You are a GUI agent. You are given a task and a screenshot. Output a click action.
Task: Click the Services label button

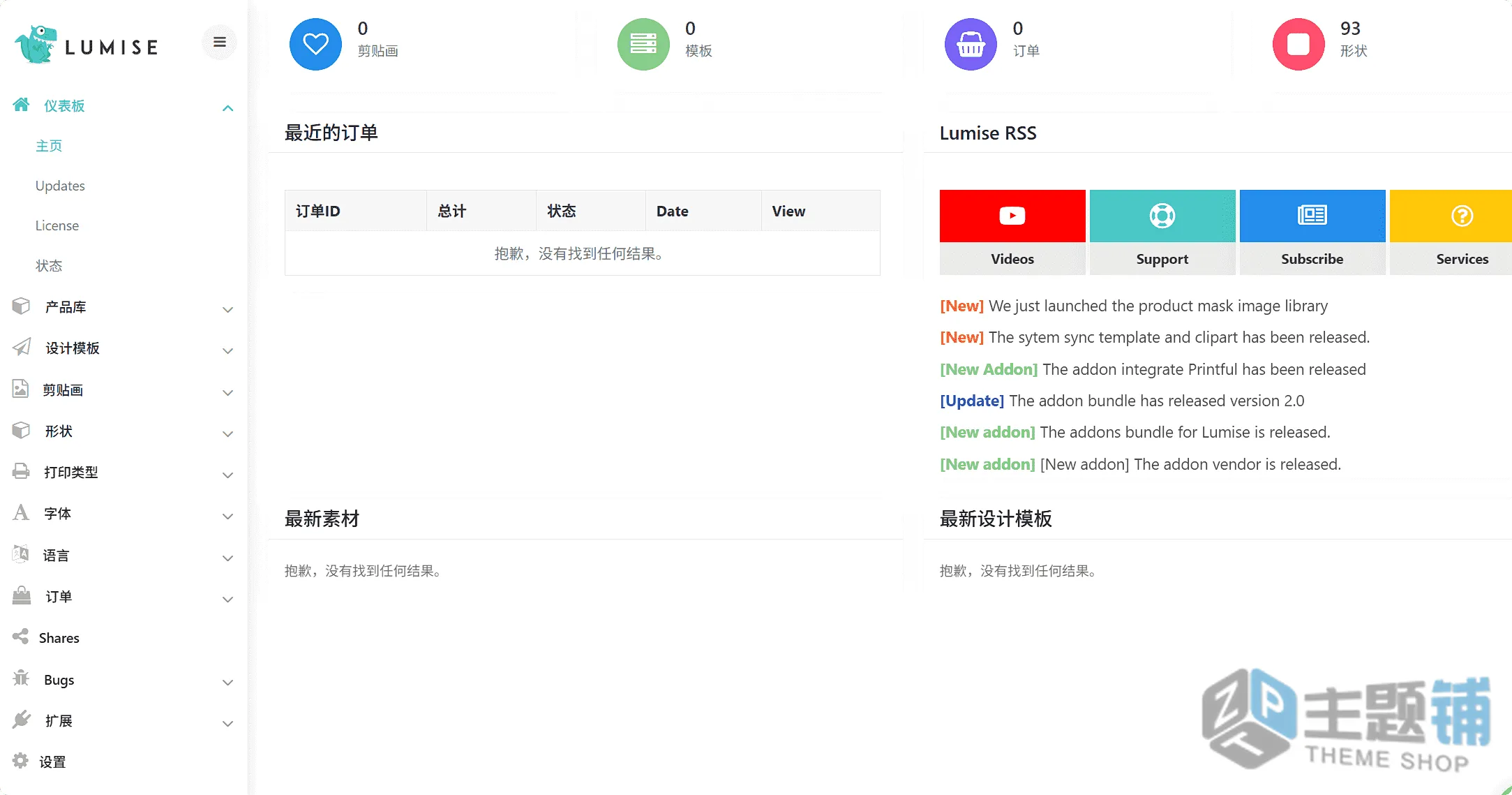pyautogui.click(x=1451, y=259)
